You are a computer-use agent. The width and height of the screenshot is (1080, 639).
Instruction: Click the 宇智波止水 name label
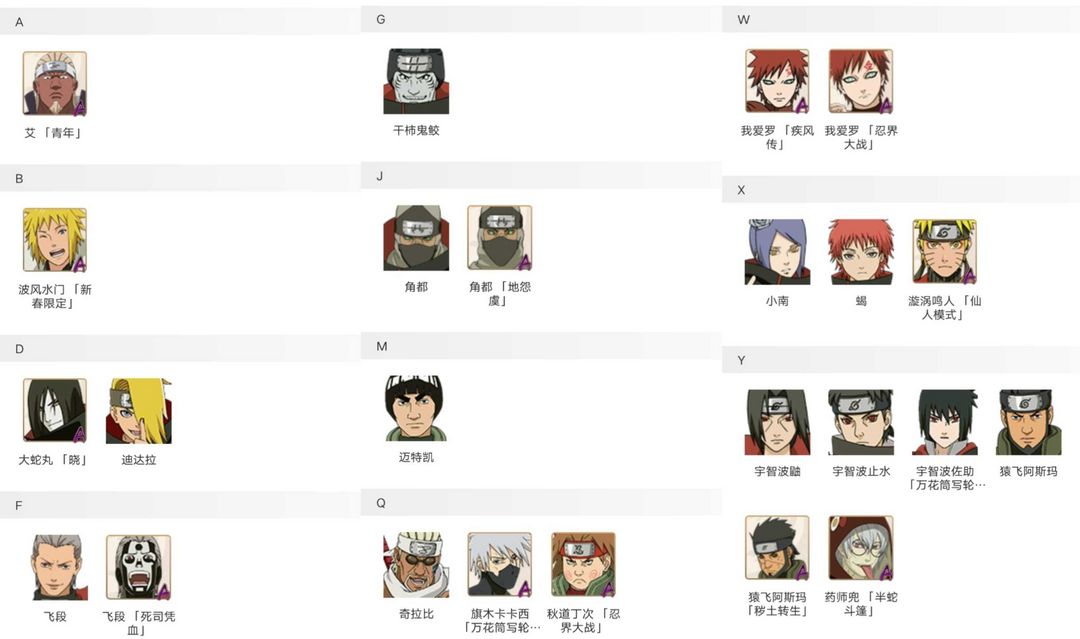coord(861,471)
